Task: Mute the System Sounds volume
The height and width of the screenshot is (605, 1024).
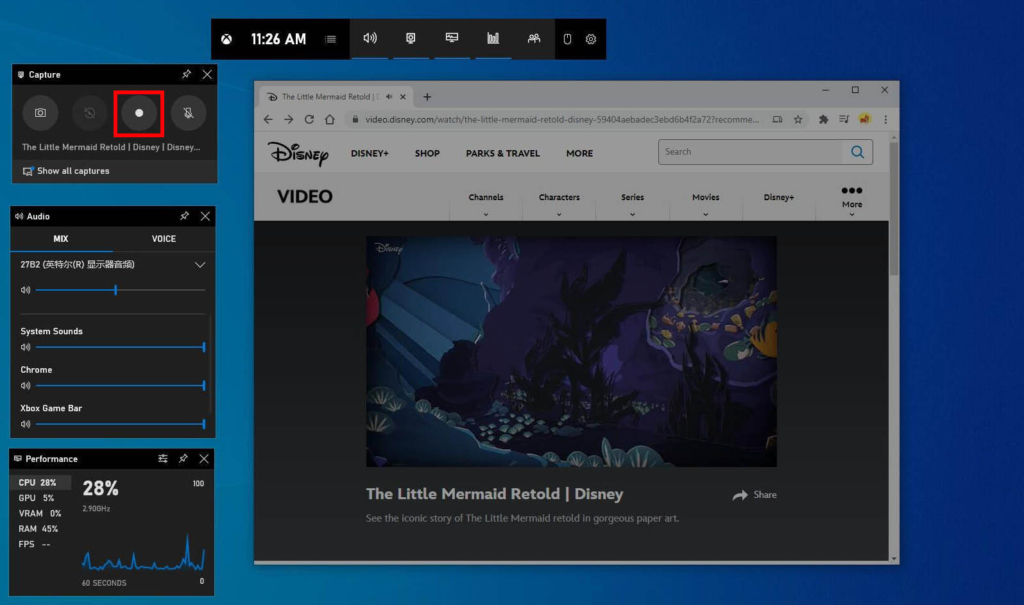Action: 25,347
